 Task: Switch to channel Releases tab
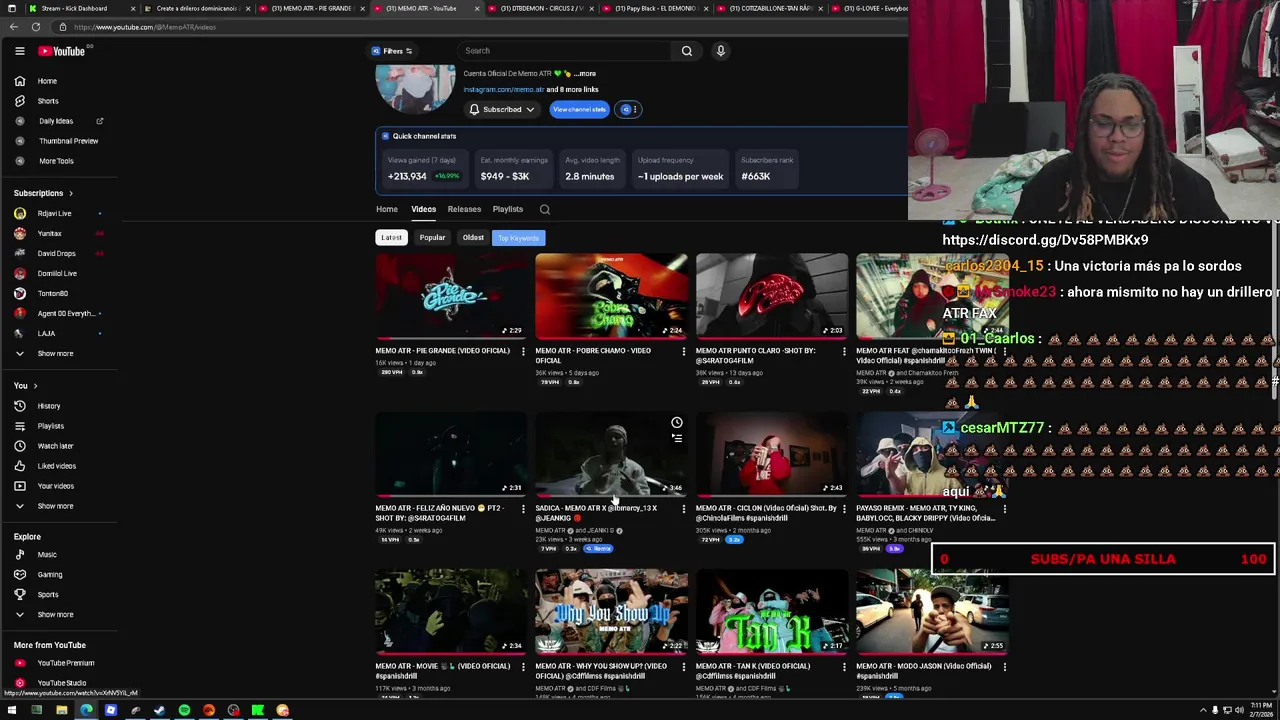464,209
